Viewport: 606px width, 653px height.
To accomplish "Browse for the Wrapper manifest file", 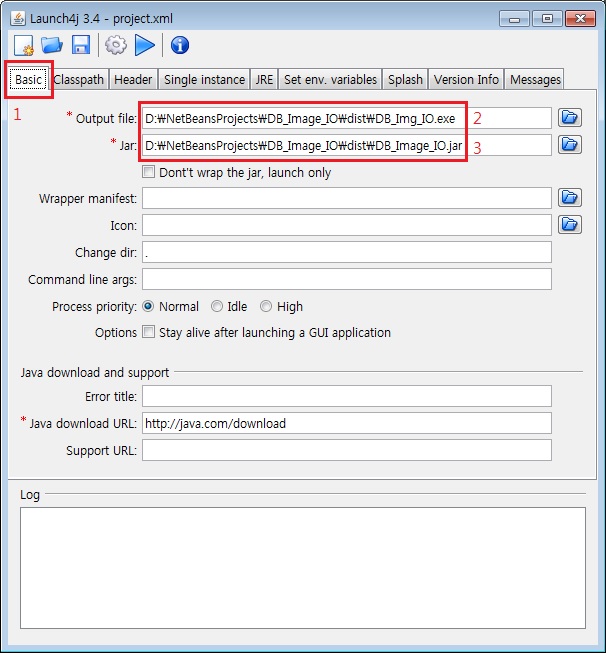I will coord(569,198).
